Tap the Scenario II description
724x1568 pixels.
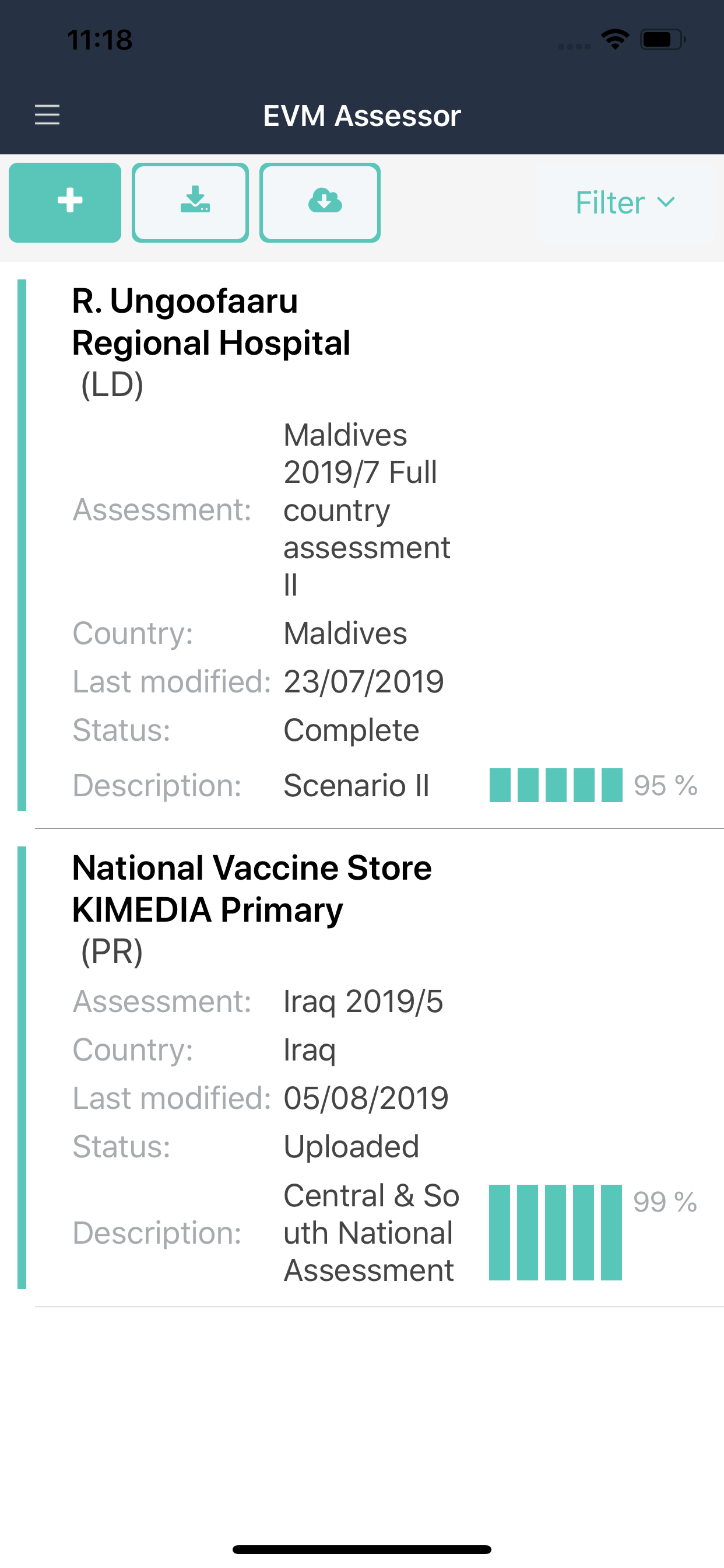point(357,785)
